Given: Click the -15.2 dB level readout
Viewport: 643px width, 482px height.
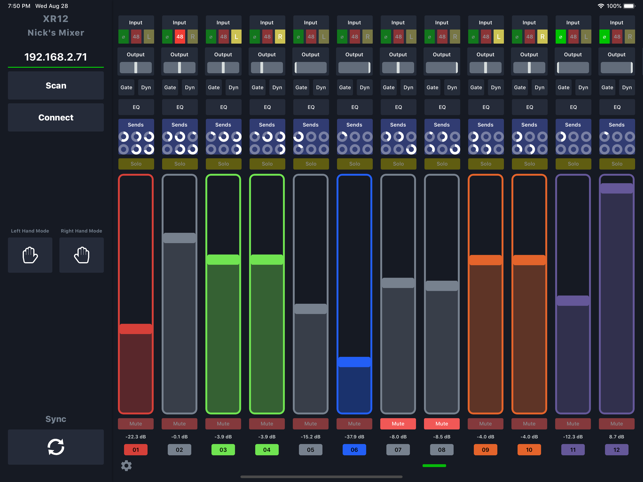Looking at the screenshot, I should pyautogui.click(x=311, y=437).
